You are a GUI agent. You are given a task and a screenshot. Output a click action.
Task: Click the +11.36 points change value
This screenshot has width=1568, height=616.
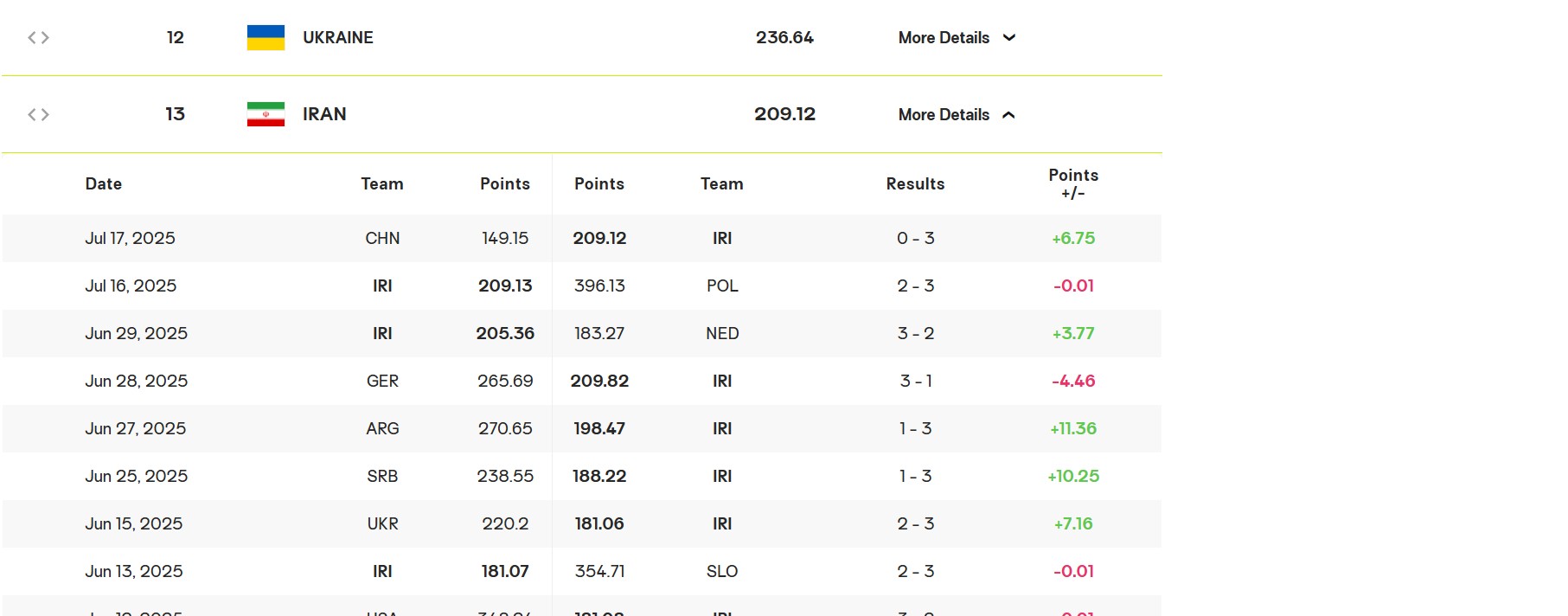point(1073,428)
